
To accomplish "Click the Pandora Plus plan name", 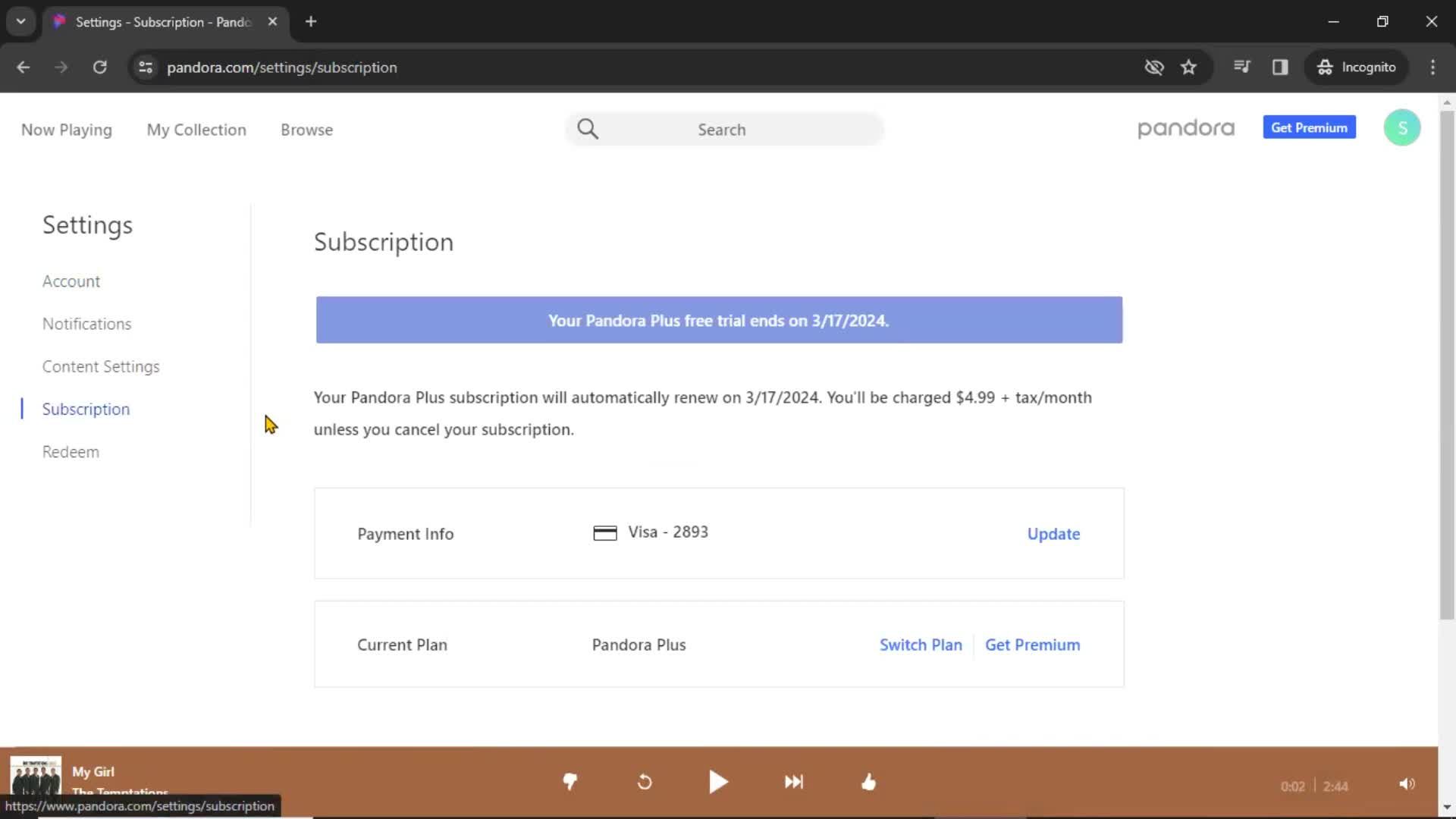I will [x=639, y=645].
